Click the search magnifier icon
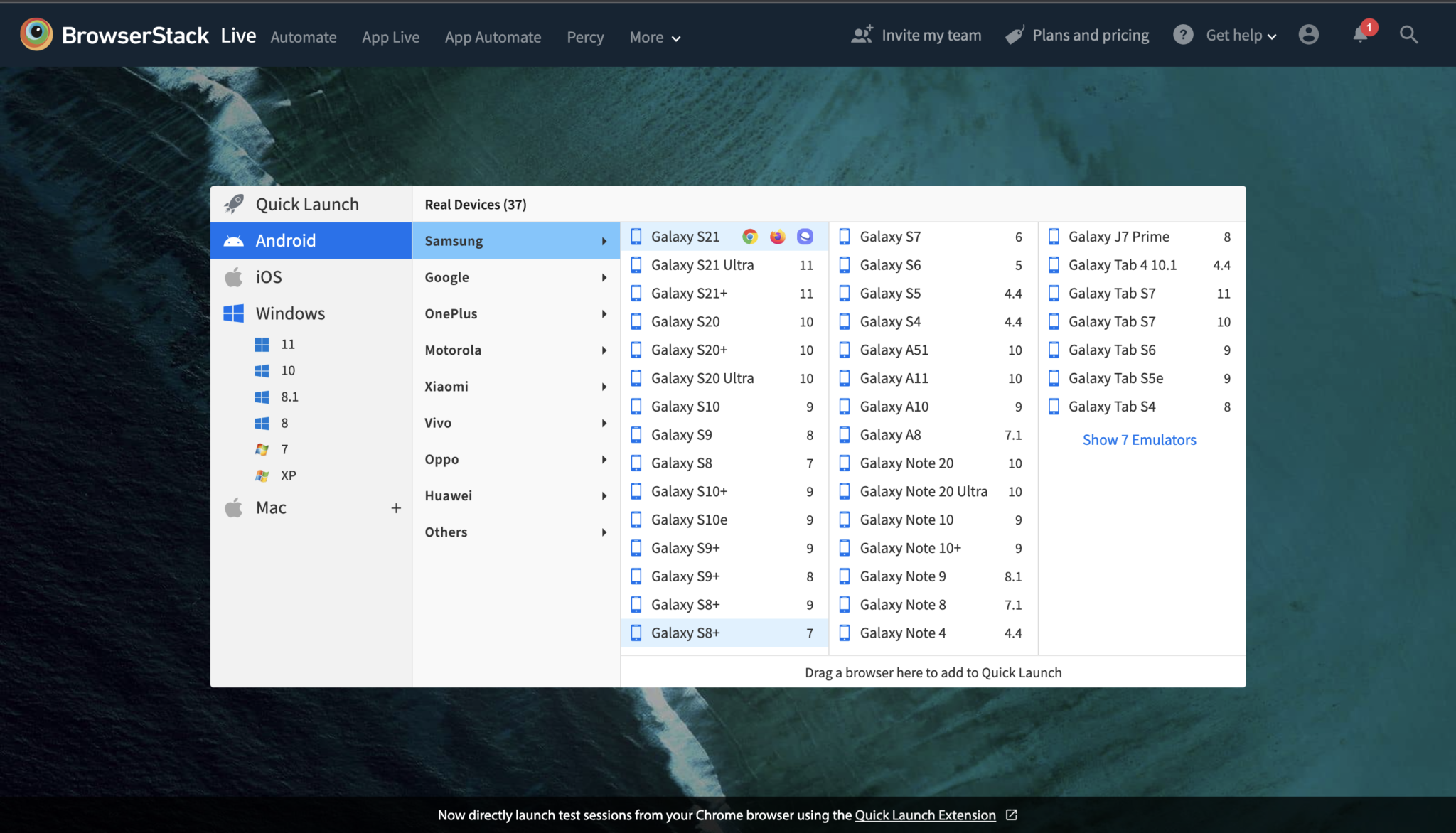 click(x=1408, y=35)
